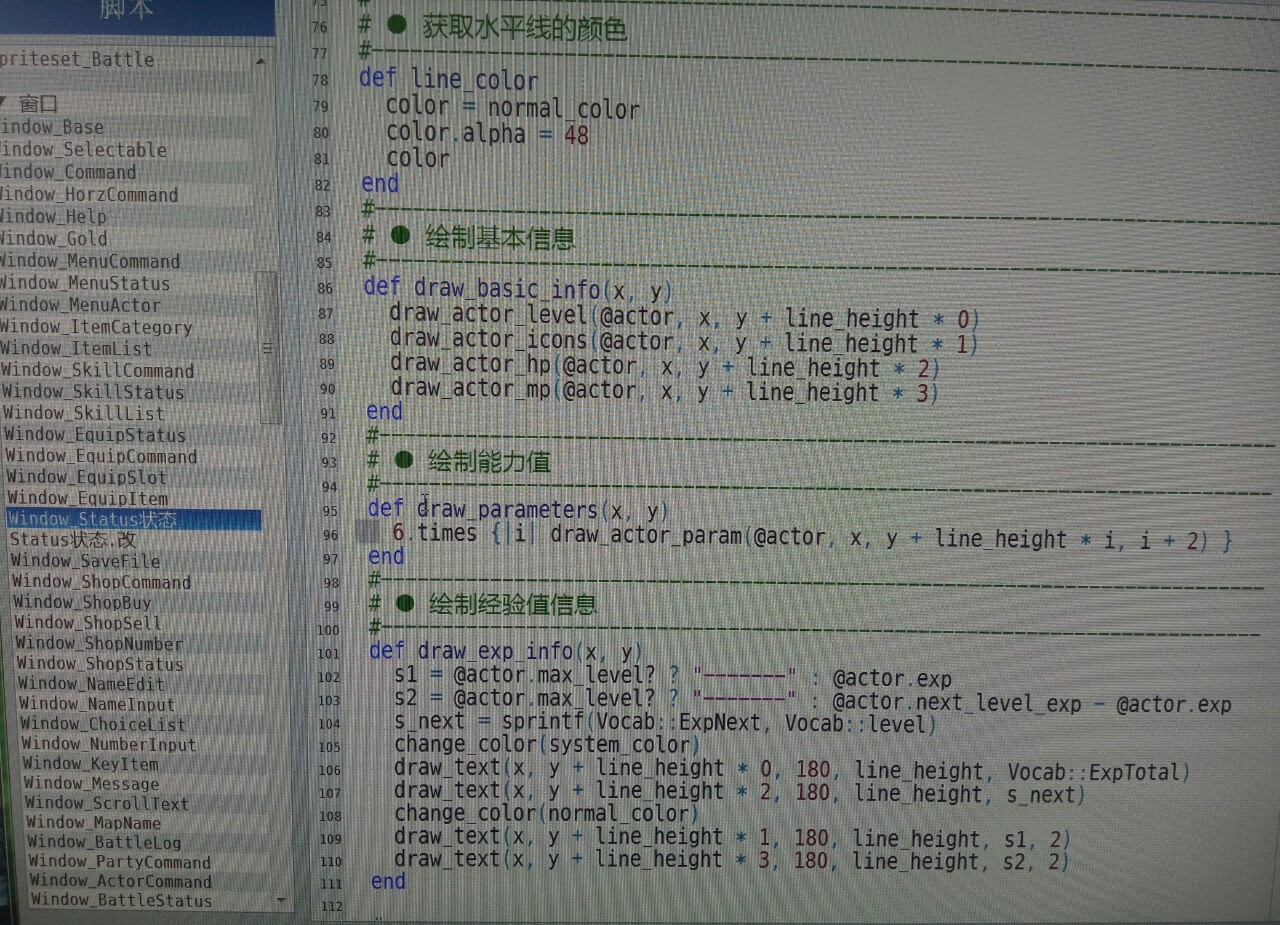
Task: Click scroll-up arrow of script list
Action: pos(261,60)
